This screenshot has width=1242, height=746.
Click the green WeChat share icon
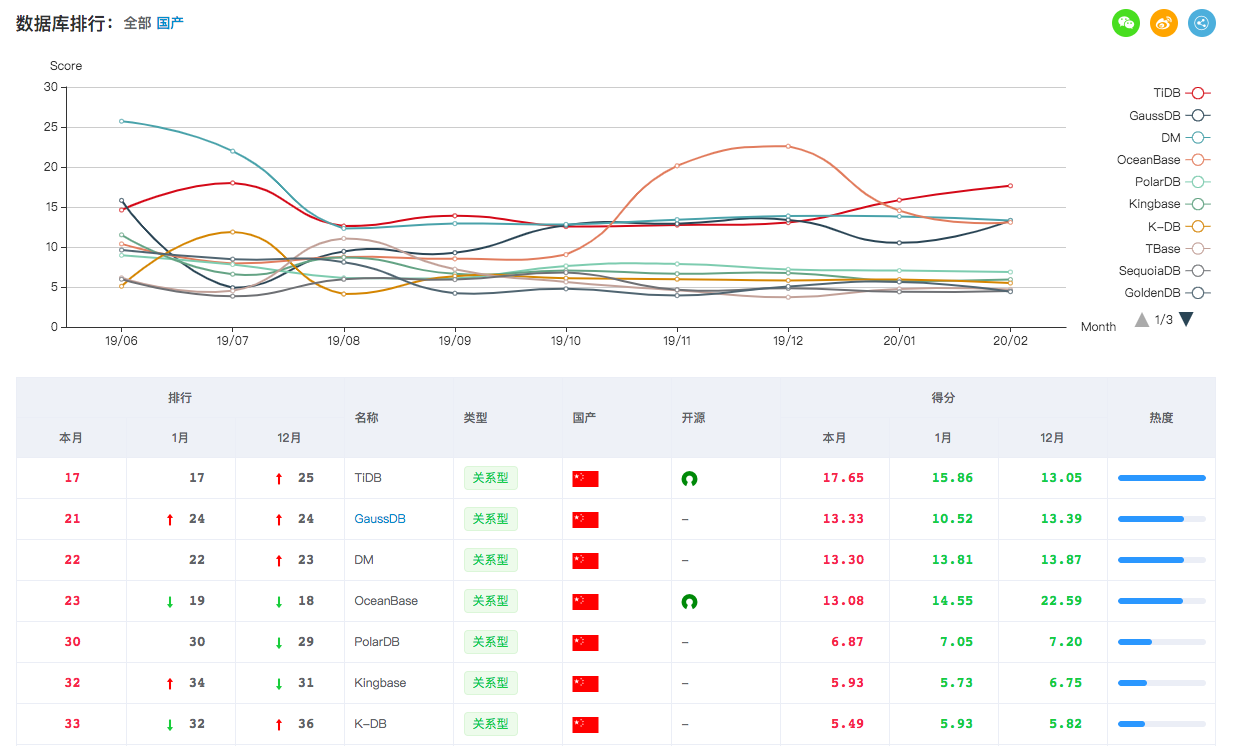pos(1126,23)
